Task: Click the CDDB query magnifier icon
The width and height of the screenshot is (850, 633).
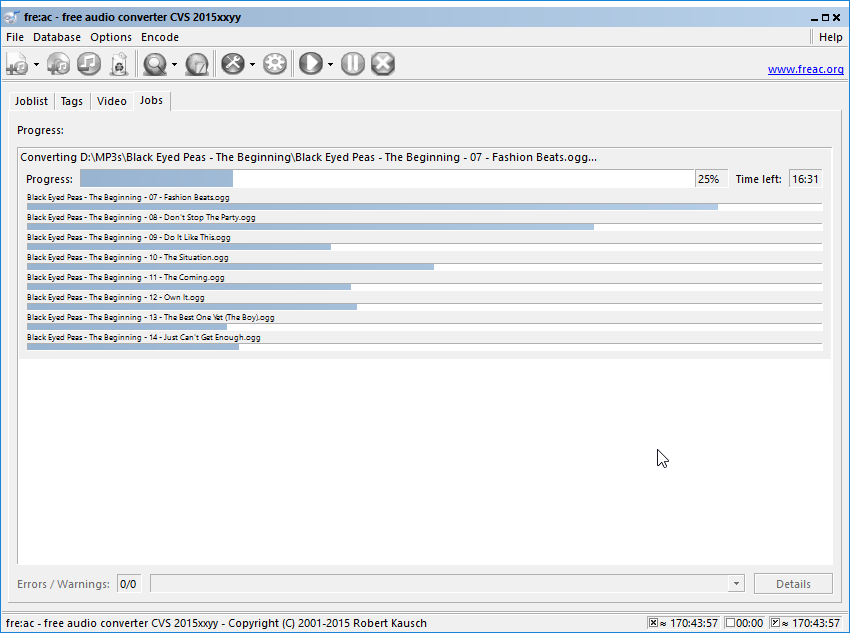Action: (x=155, y=64)
